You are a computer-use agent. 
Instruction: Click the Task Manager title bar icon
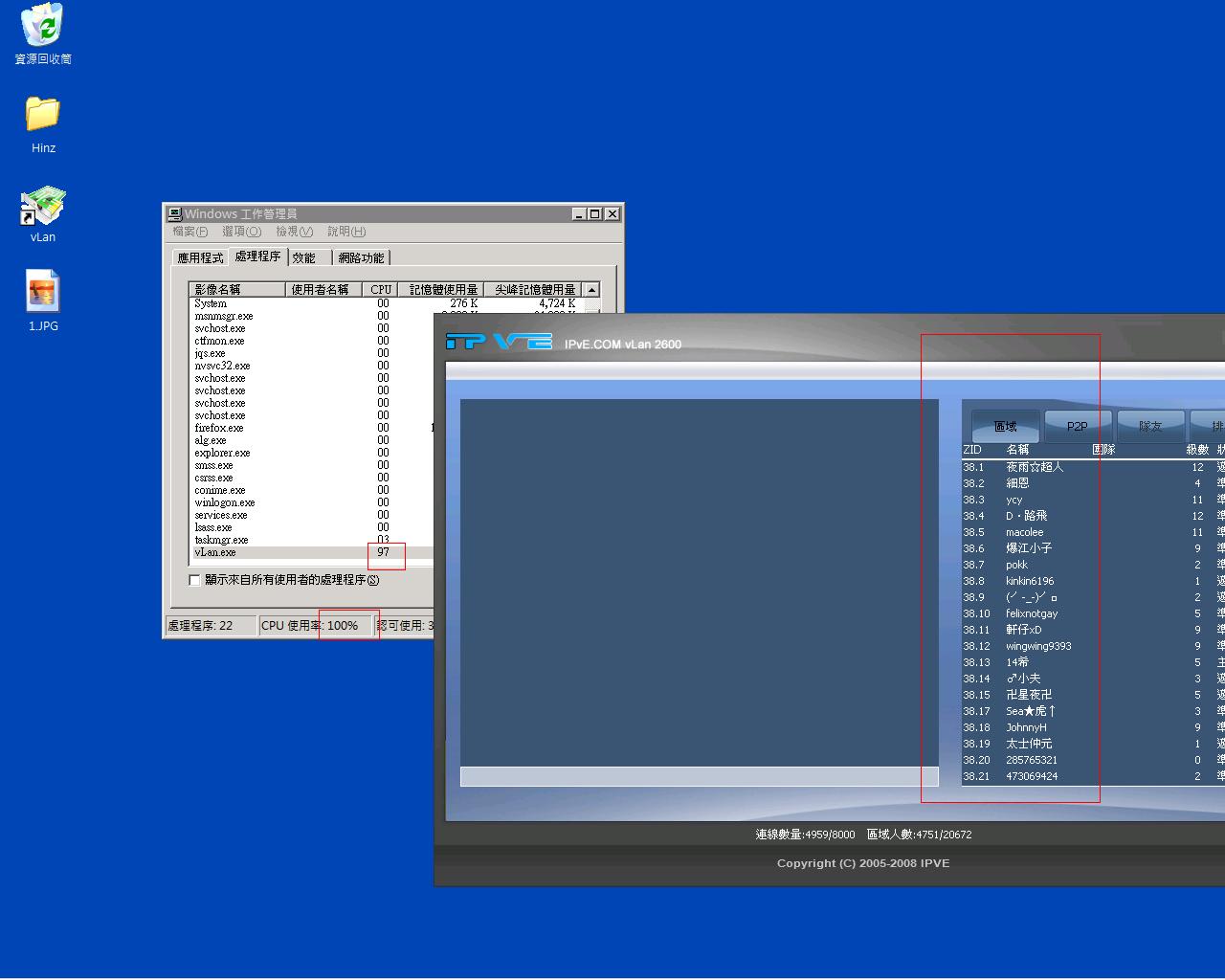(174, 214)
